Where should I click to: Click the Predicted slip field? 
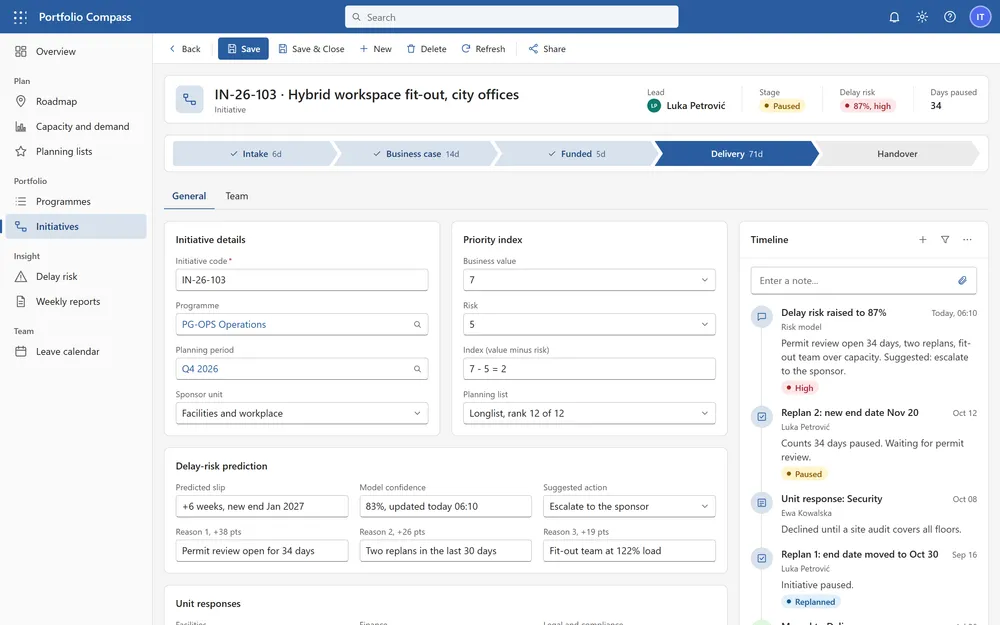click(261, 506)
